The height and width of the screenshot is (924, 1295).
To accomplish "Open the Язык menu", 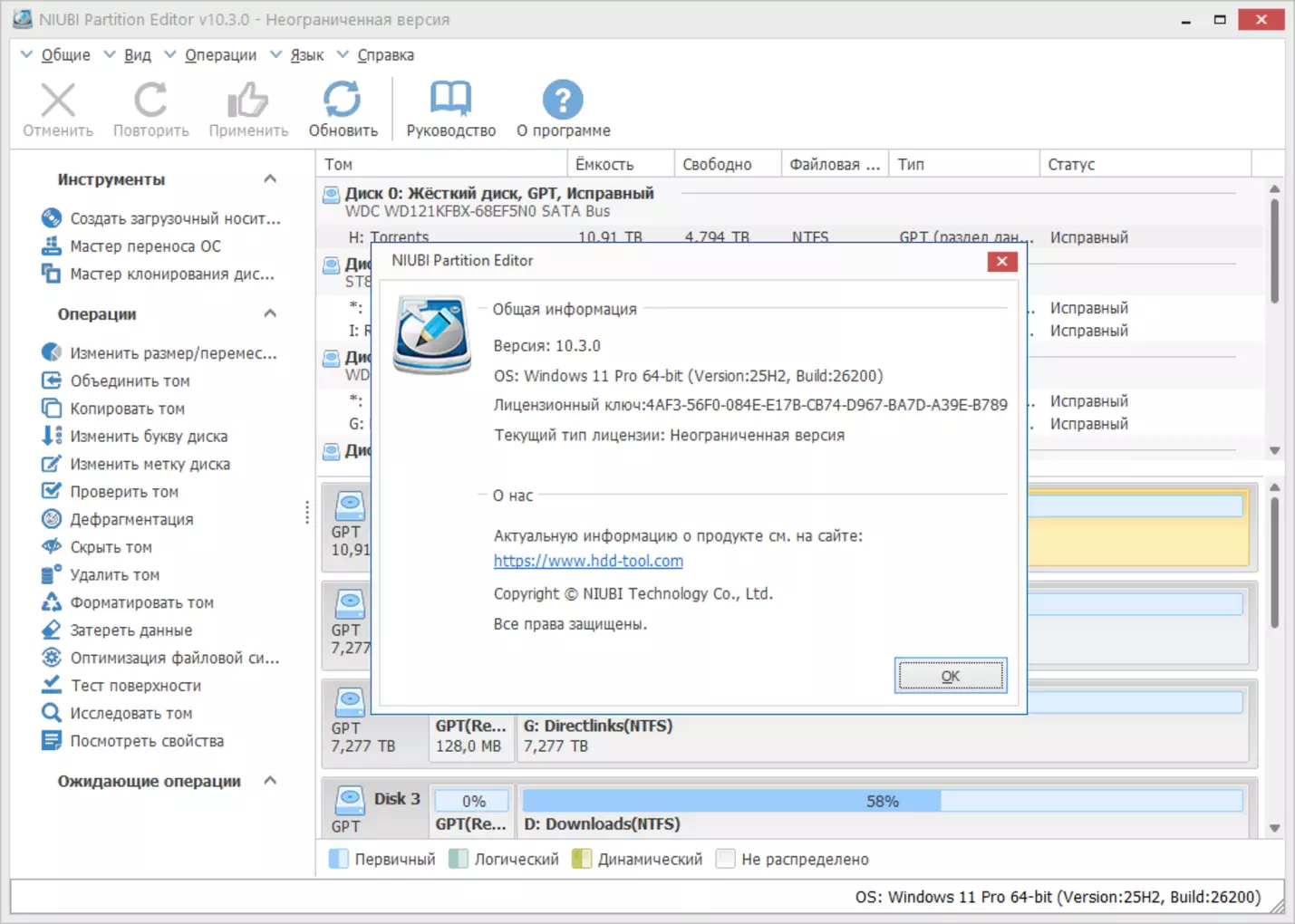I will coord(306,55).
